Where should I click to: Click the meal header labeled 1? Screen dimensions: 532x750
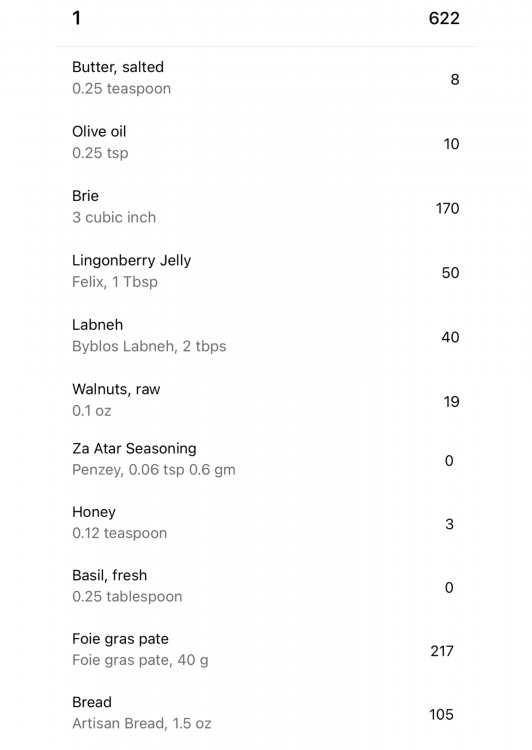pos(77,18)
